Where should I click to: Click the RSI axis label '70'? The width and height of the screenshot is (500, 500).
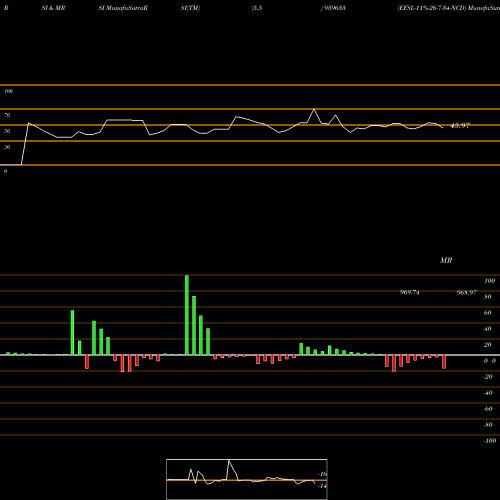(7, 115)
